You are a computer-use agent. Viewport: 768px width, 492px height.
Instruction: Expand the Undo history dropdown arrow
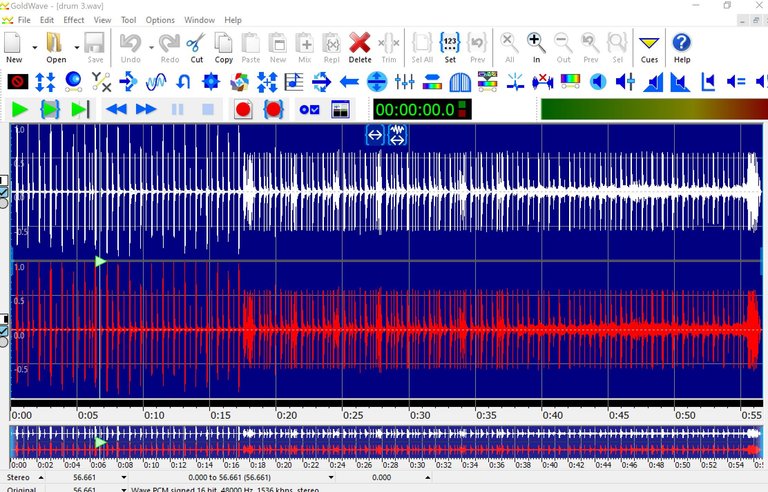pyautogui.click(x=151, y=48)
